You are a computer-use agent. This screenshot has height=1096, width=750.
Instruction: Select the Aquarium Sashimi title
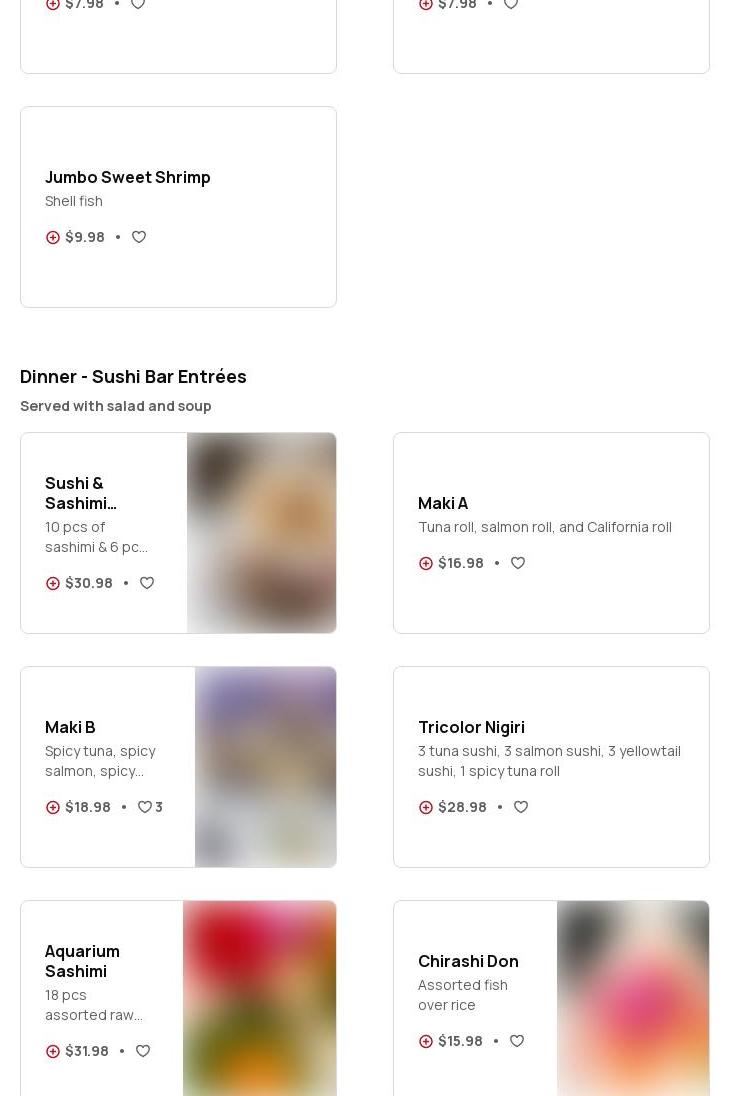pyautogui.click(x=82, y=961)
